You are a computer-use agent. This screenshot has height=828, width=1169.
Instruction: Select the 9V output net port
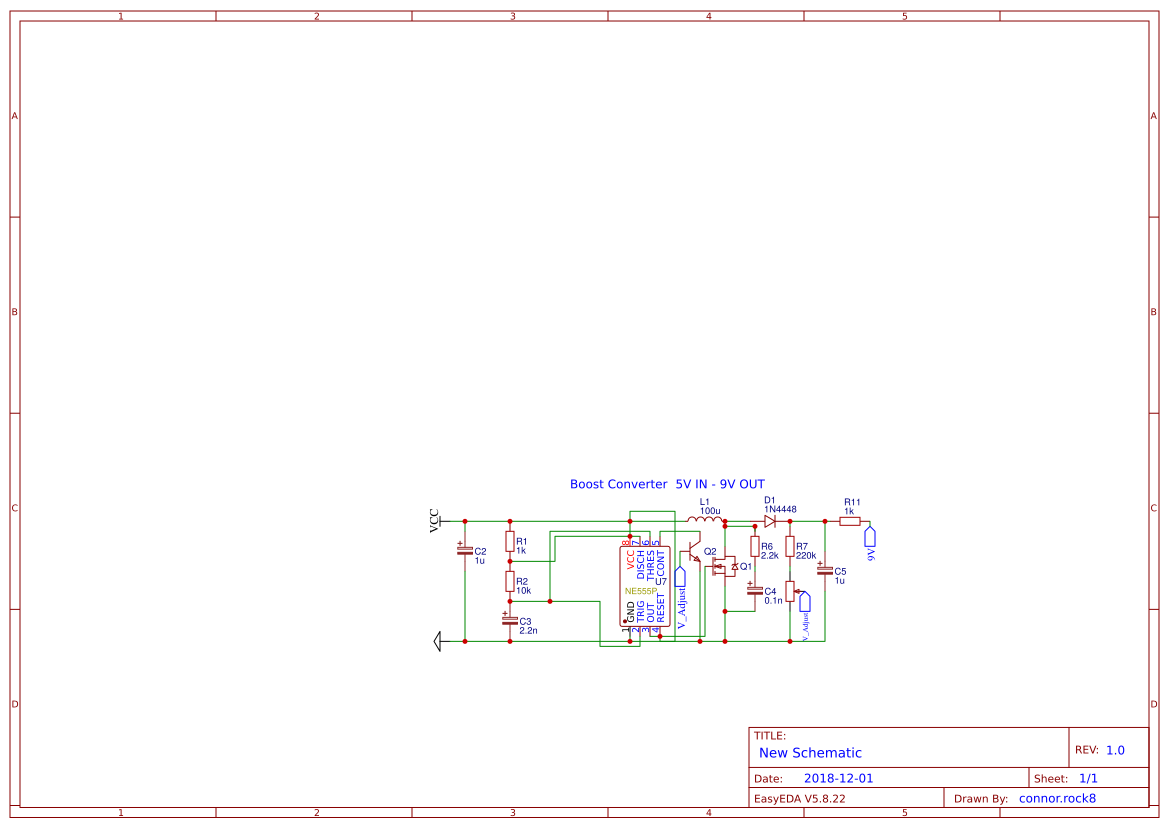pos(869,537)
